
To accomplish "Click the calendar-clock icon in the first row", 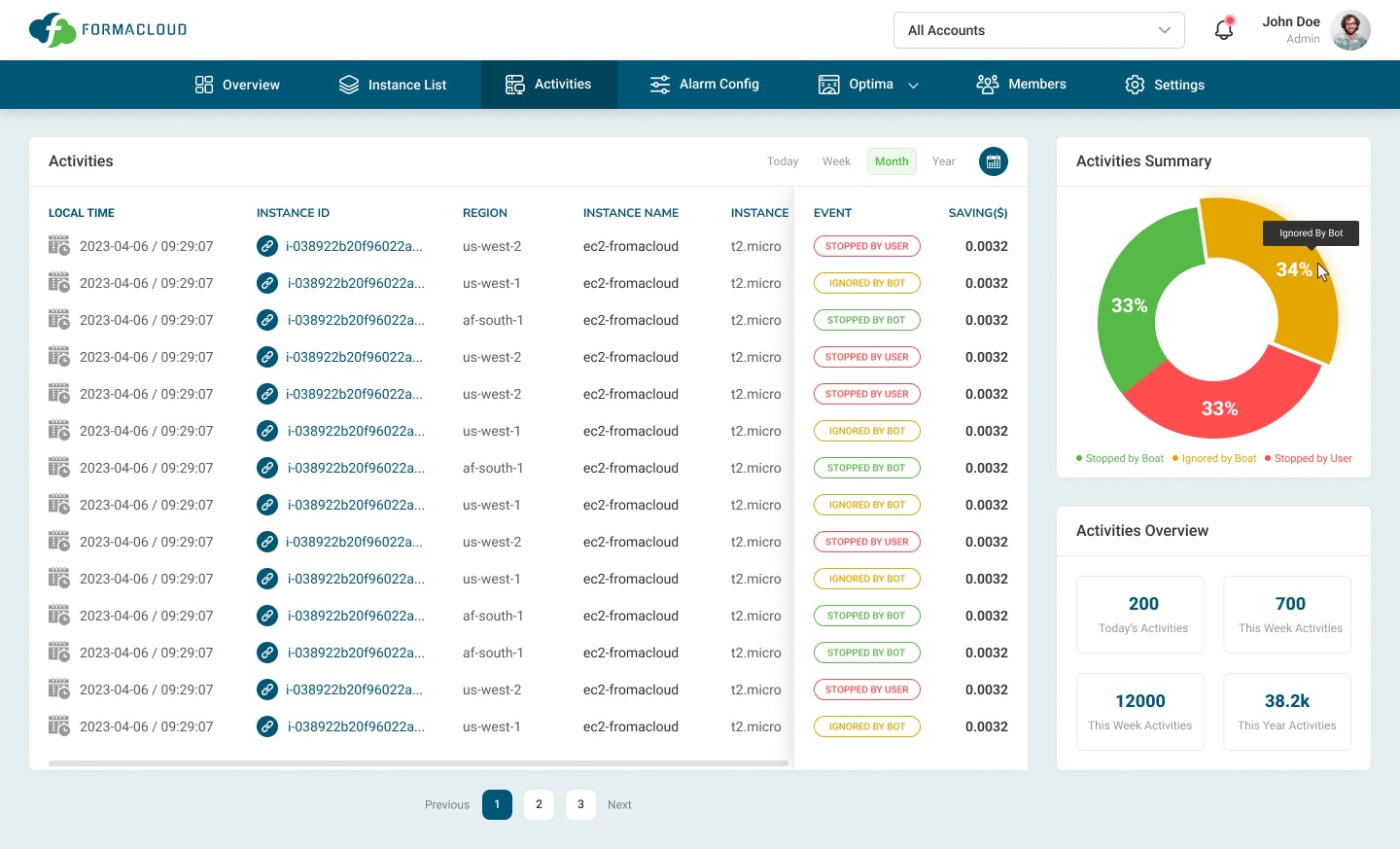I will click(59, 245).
